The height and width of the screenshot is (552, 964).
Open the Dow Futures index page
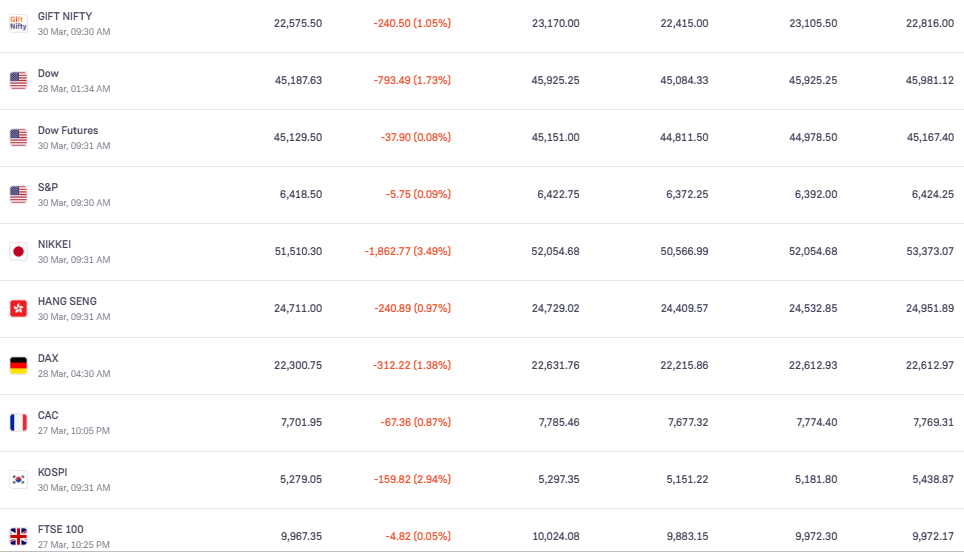click(x=68, y=130)
